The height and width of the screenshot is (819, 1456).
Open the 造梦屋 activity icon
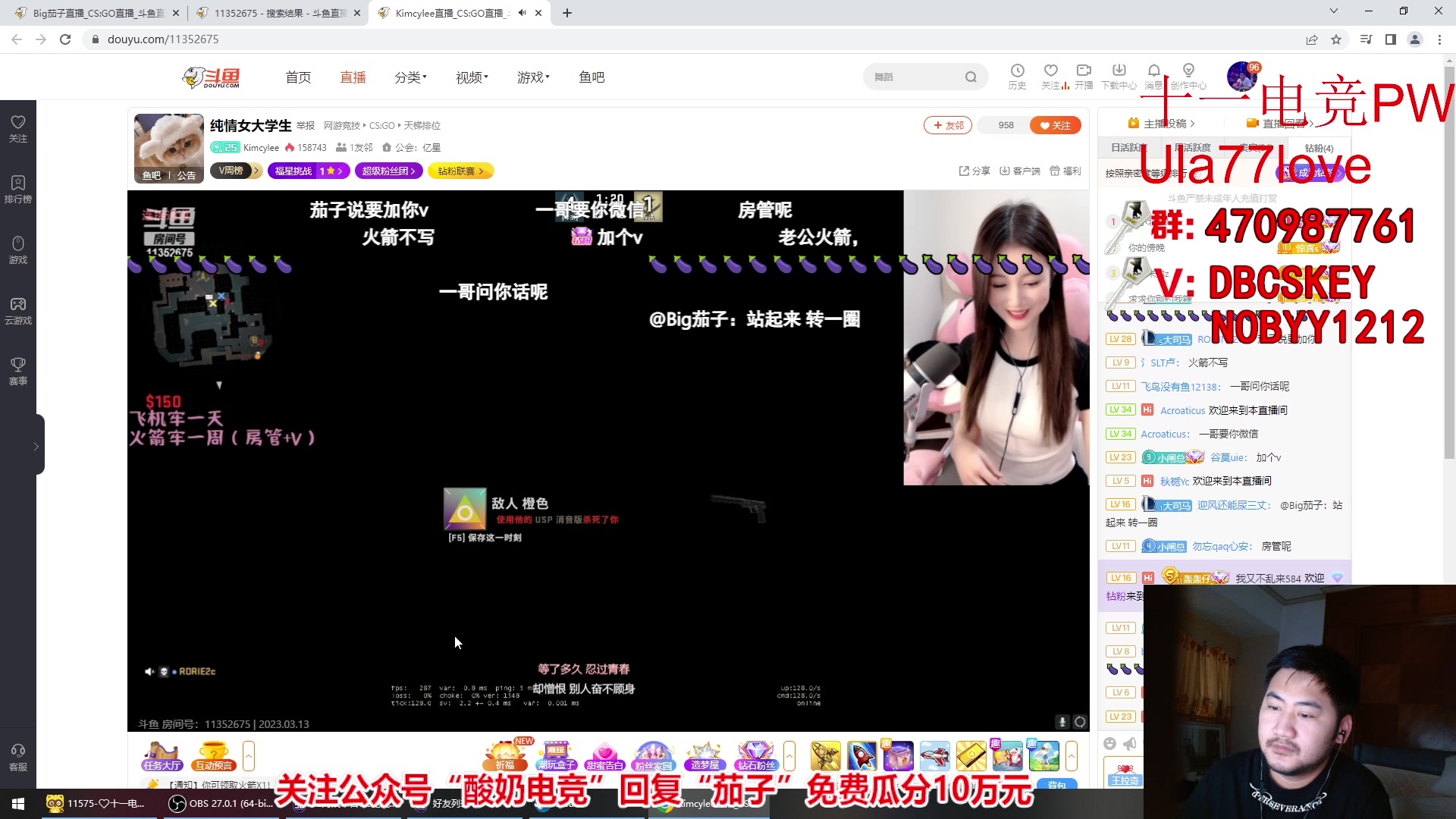coord(704,755)
